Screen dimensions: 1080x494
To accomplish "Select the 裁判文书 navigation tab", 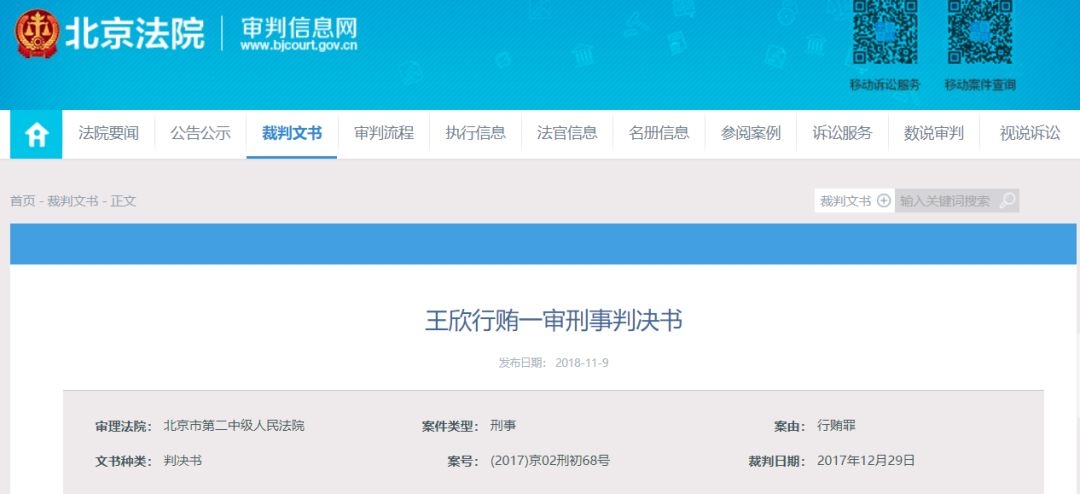I will tap(292, 133).
